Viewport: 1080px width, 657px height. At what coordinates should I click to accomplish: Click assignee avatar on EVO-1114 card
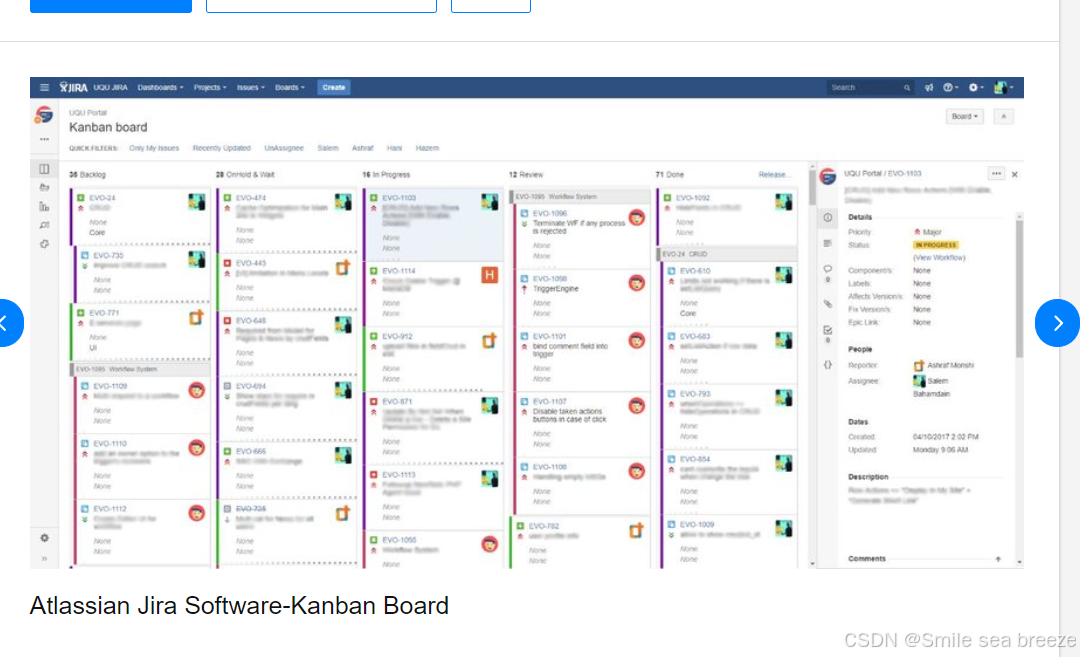(x=489, y=275)
